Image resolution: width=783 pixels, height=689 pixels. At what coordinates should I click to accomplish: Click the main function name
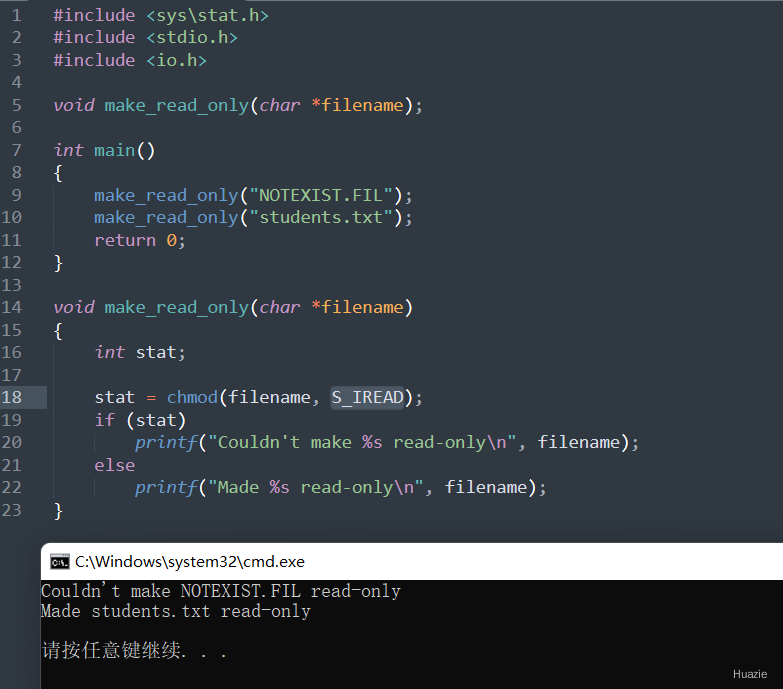point(114,150)
